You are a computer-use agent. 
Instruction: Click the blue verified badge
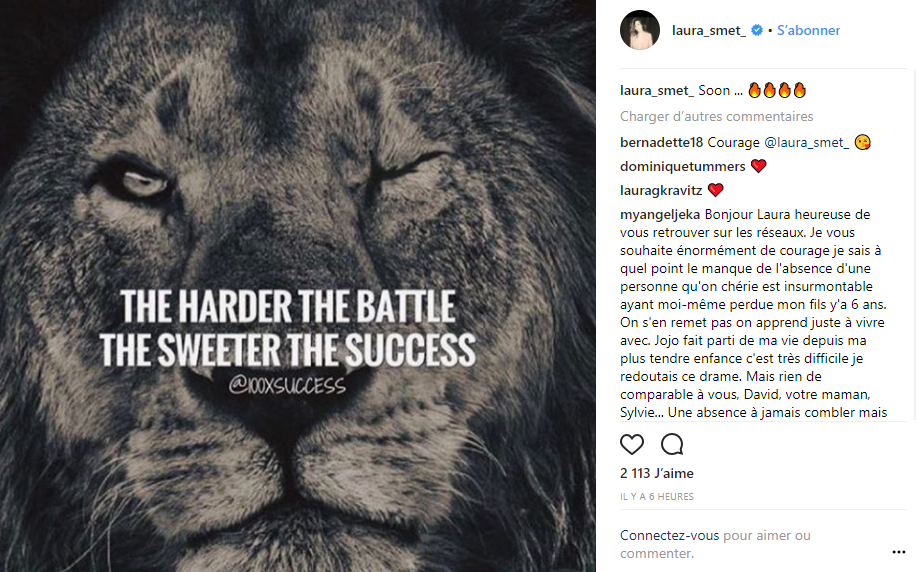(757, 30)
